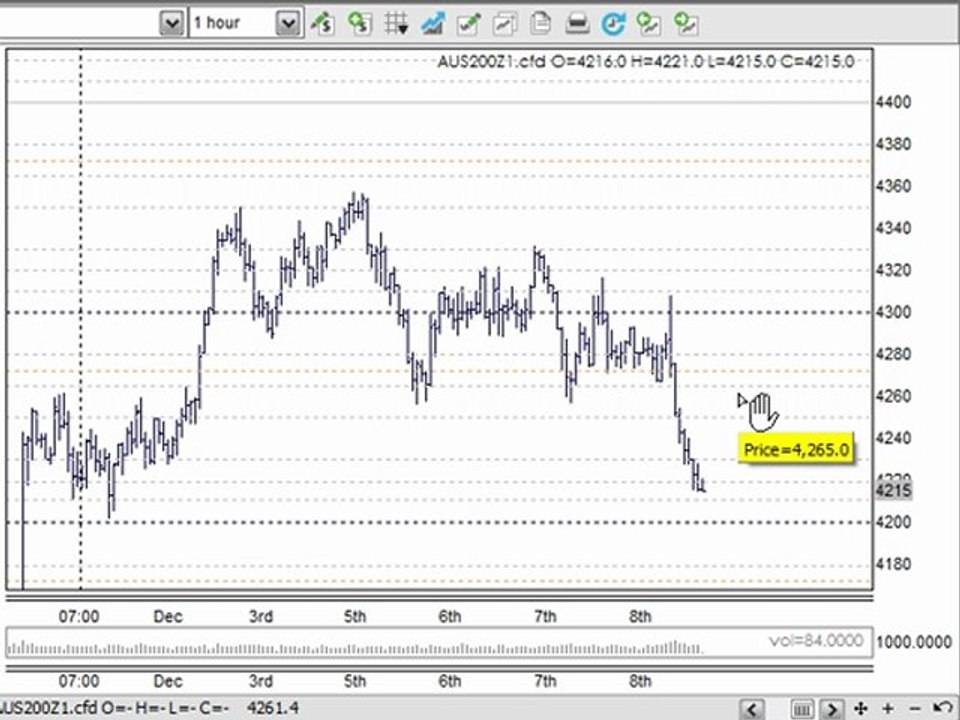Click the copy document icon
The image size is (960, 720).
click(x=541, y=23)
